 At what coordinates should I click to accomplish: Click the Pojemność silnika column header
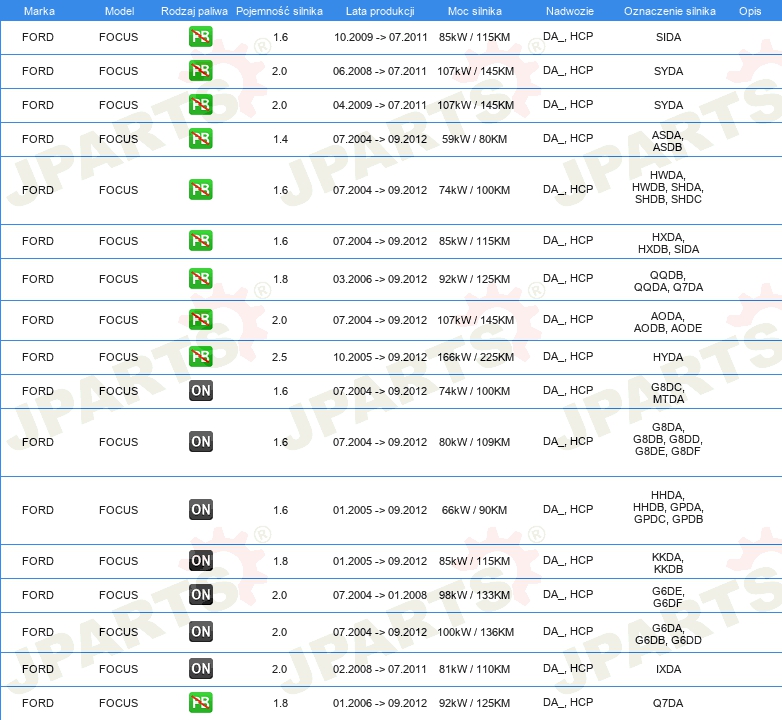point(279,11)
